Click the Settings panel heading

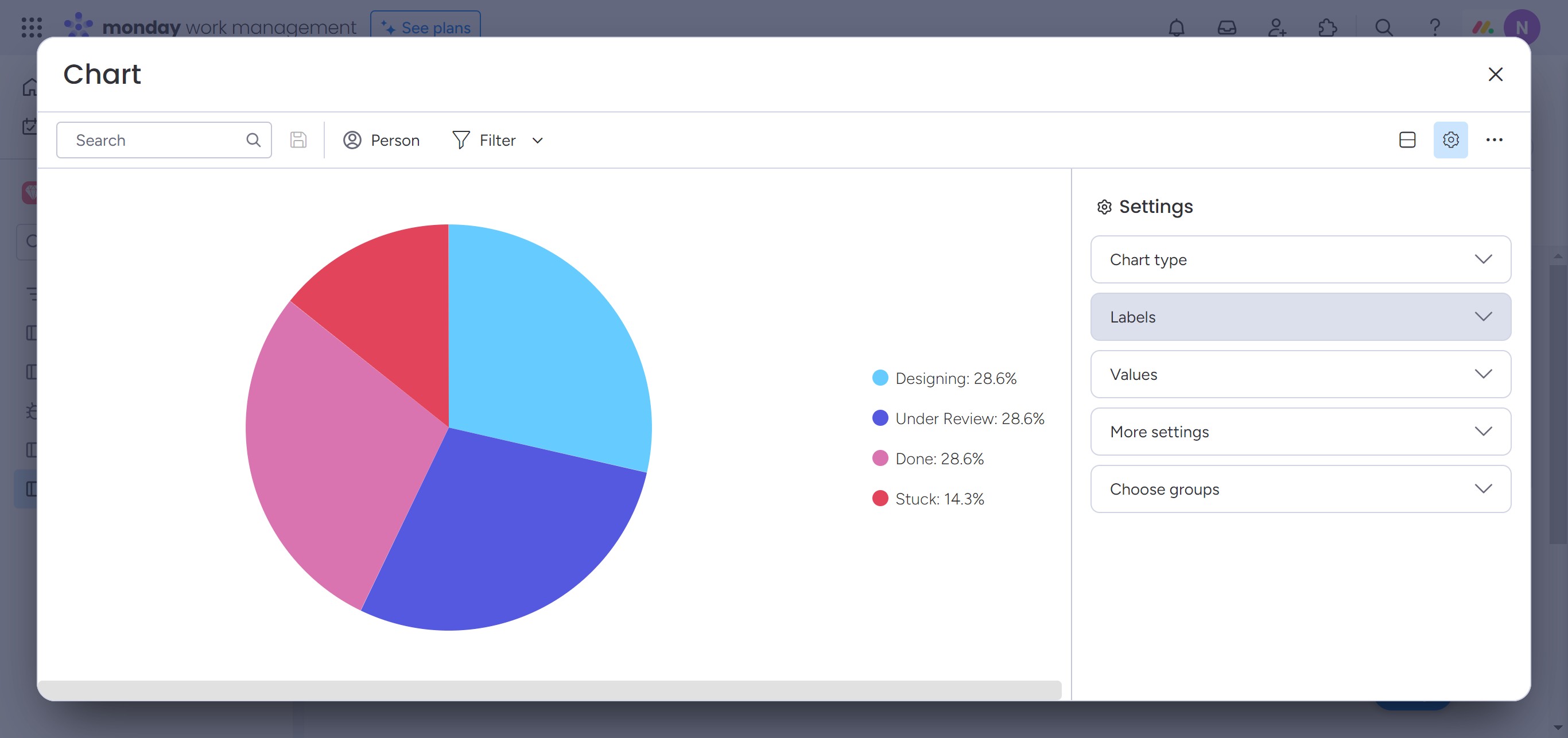pyautogui.click(x=1144, y=206)
